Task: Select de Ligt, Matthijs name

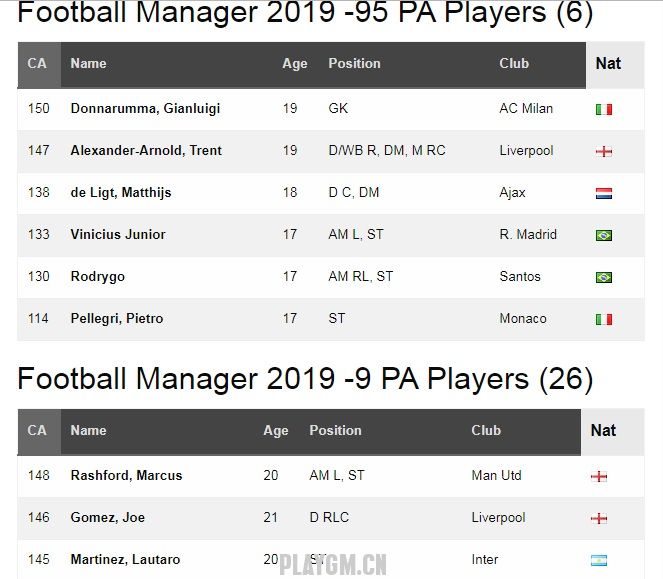Action: pyautogui.click(x=121, y=192)
